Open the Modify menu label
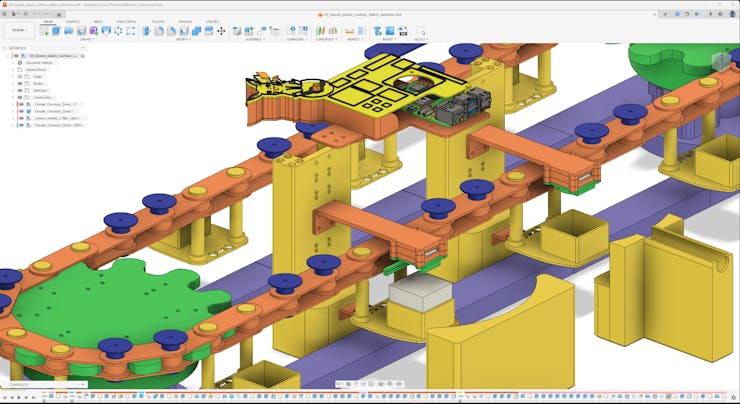The height and width of the screenshot is (404, 740). pyautogui.click(x=184, y=39)
